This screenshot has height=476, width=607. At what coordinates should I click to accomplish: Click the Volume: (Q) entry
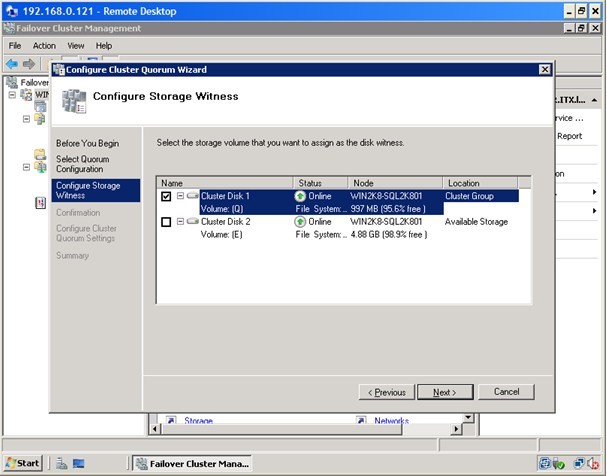tap(222, 209)
